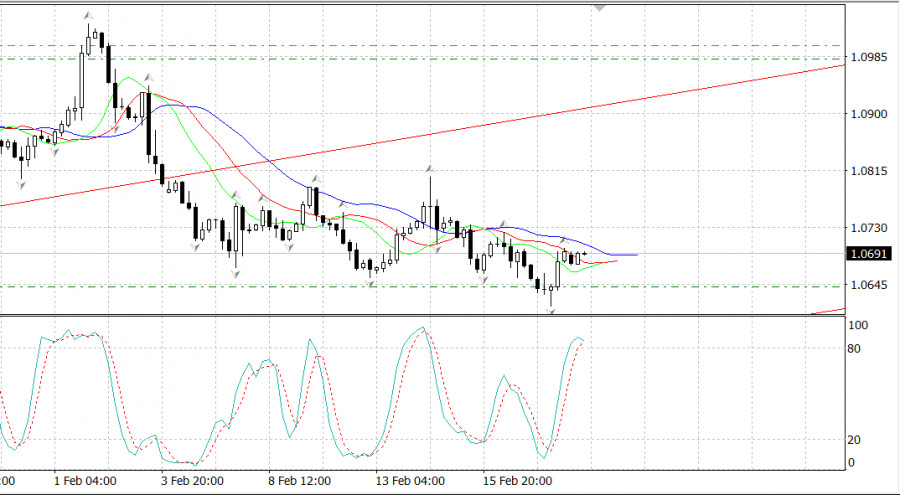Screen dimensions: 900x495
Task: Click the stochastic 20 level label
Action: coord(856,440)
